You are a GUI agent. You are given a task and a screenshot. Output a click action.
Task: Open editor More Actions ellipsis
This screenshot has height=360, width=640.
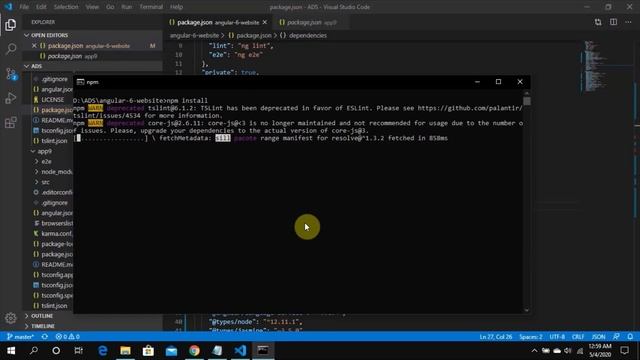click(x=628, y=22)
